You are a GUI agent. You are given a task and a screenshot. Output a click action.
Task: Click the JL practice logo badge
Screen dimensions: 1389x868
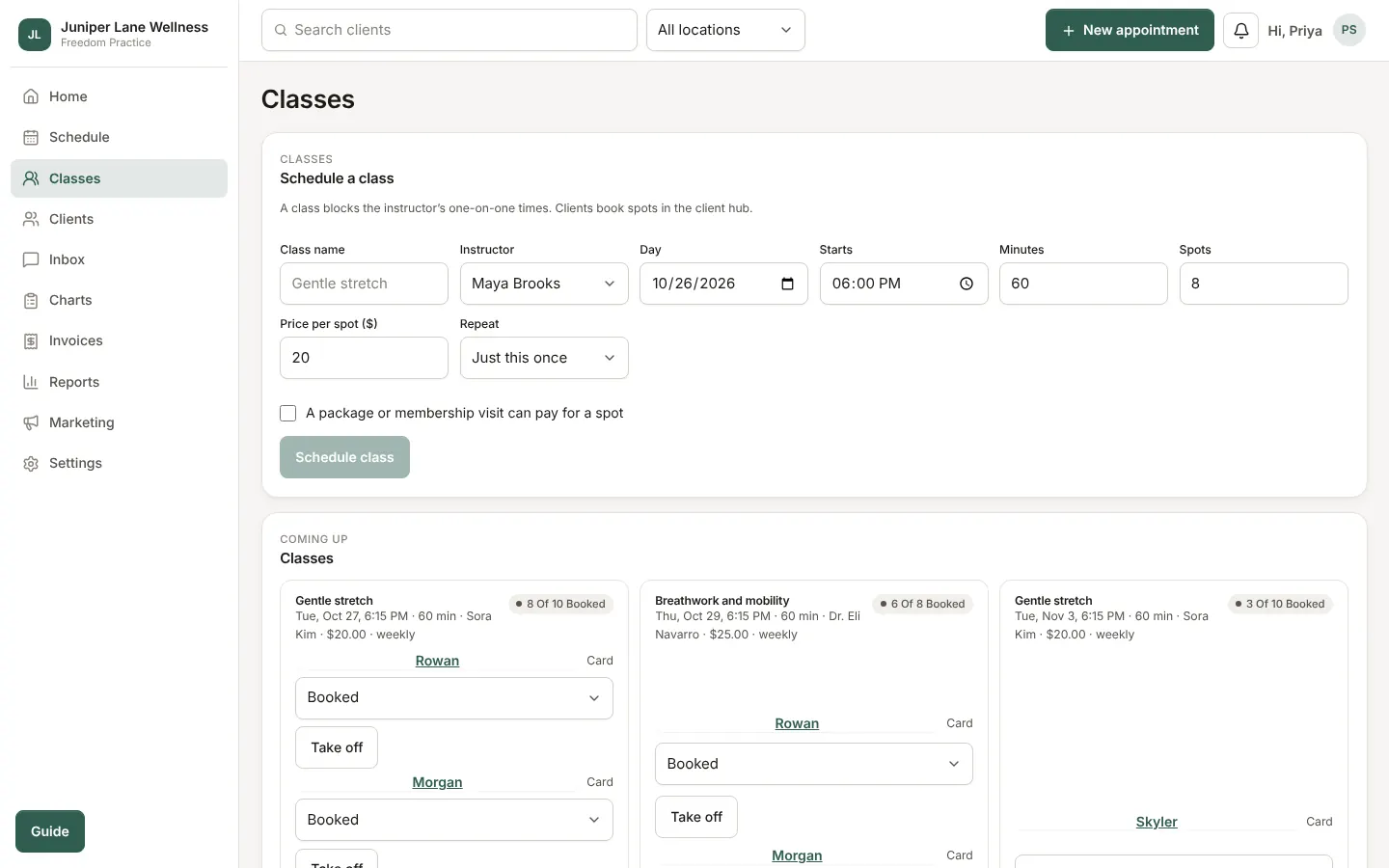coord(35,34)
